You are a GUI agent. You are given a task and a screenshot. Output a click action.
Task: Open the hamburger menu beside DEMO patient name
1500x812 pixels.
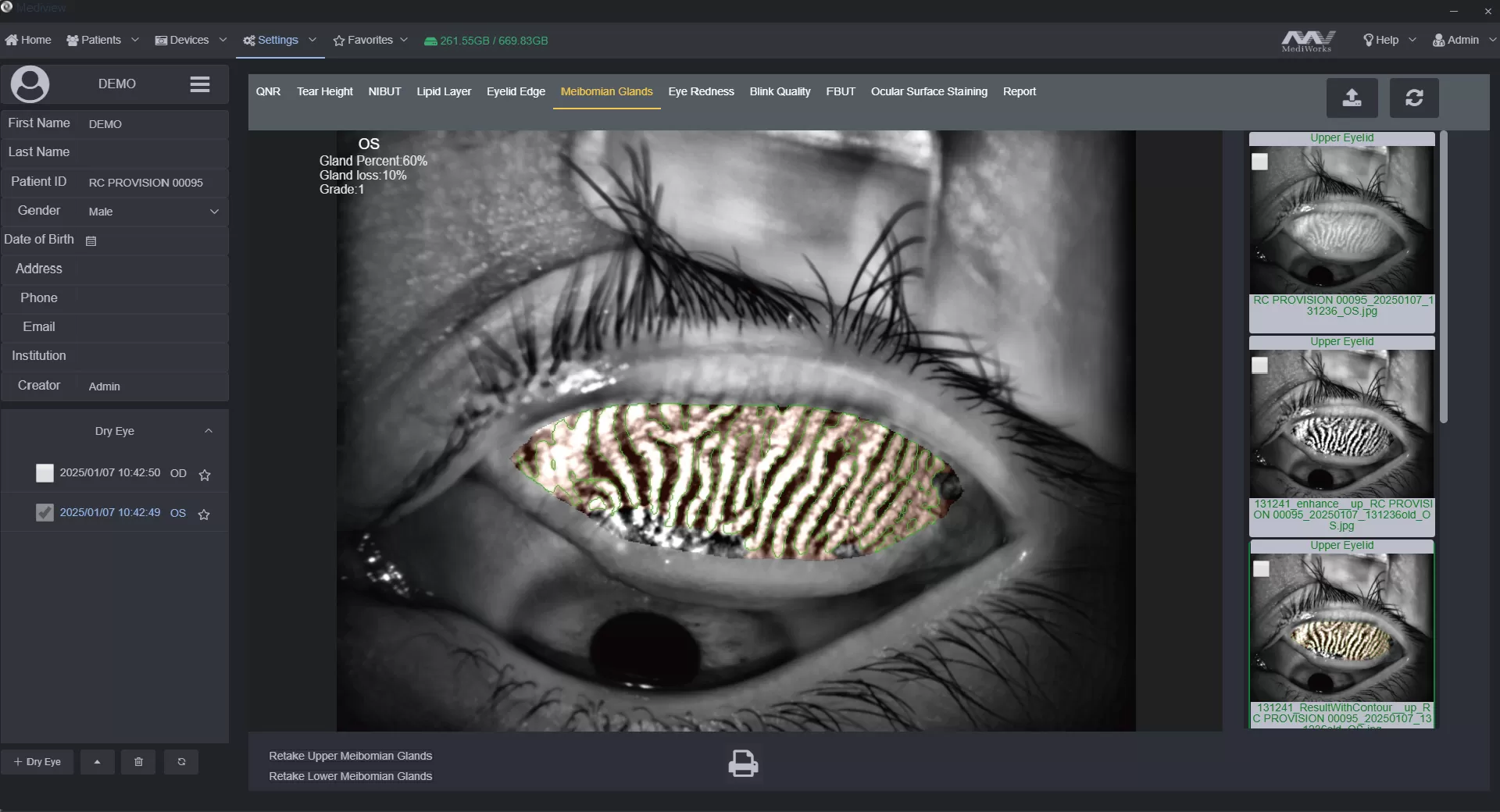(200, 84)
